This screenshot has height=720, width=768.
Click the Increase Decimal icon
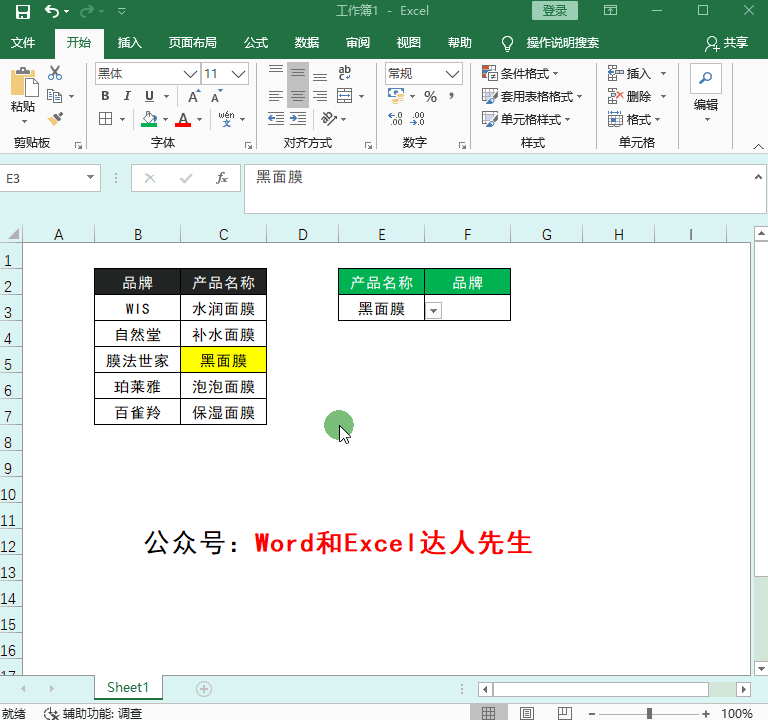click(395, 119)
